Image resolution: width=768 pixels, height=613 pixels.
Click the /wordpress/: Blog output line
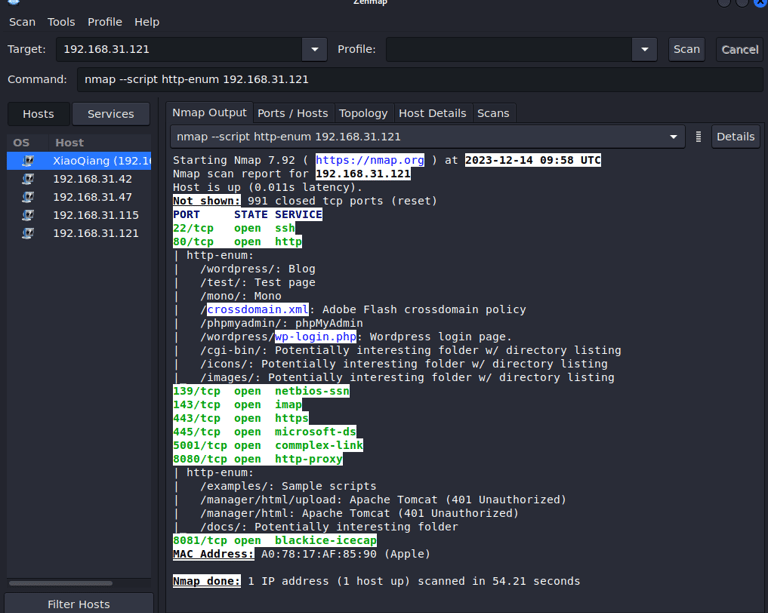(258, 269)
